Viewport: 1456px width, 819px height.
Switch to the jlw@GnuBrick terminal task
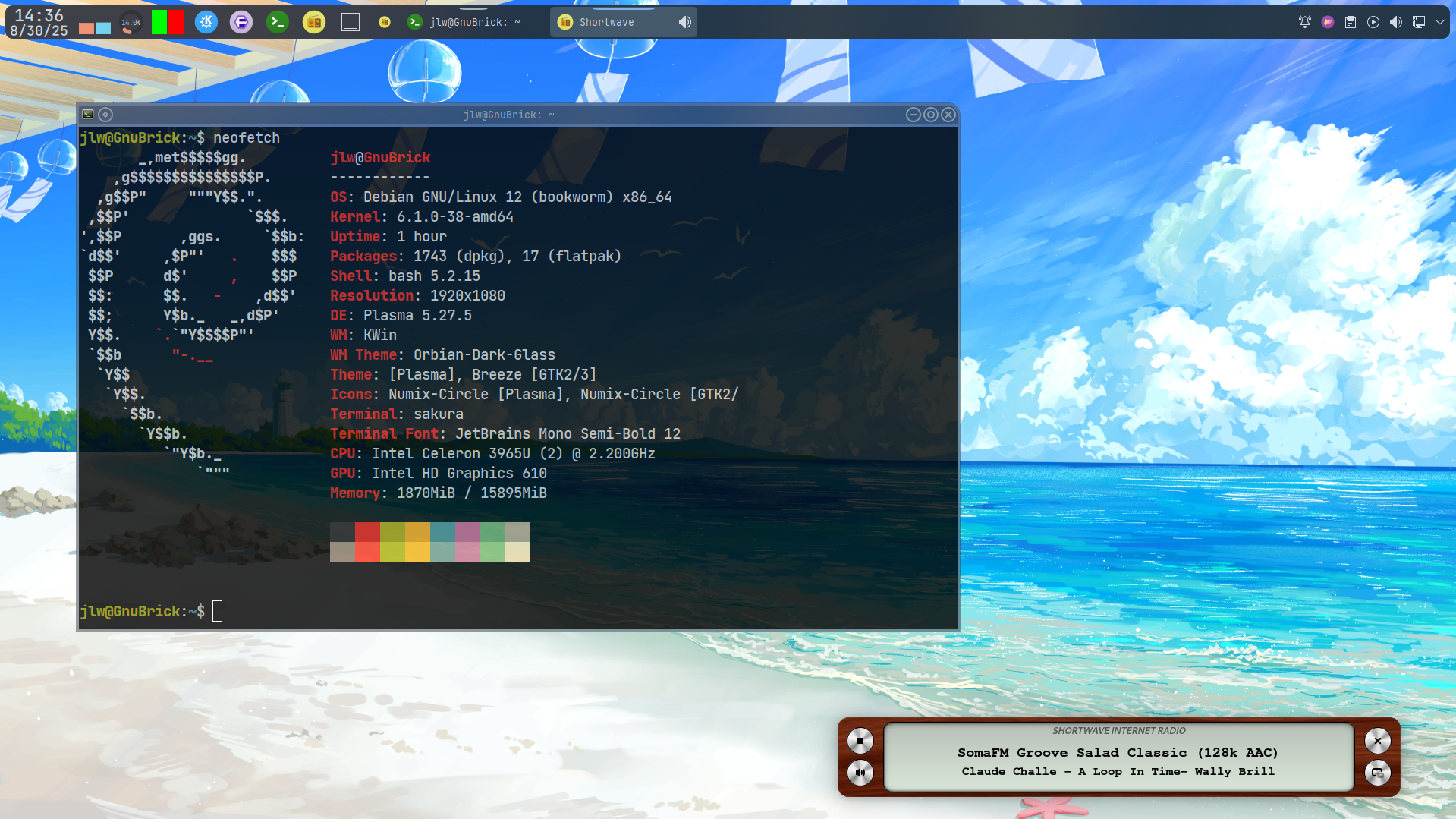tap(464, 22)
